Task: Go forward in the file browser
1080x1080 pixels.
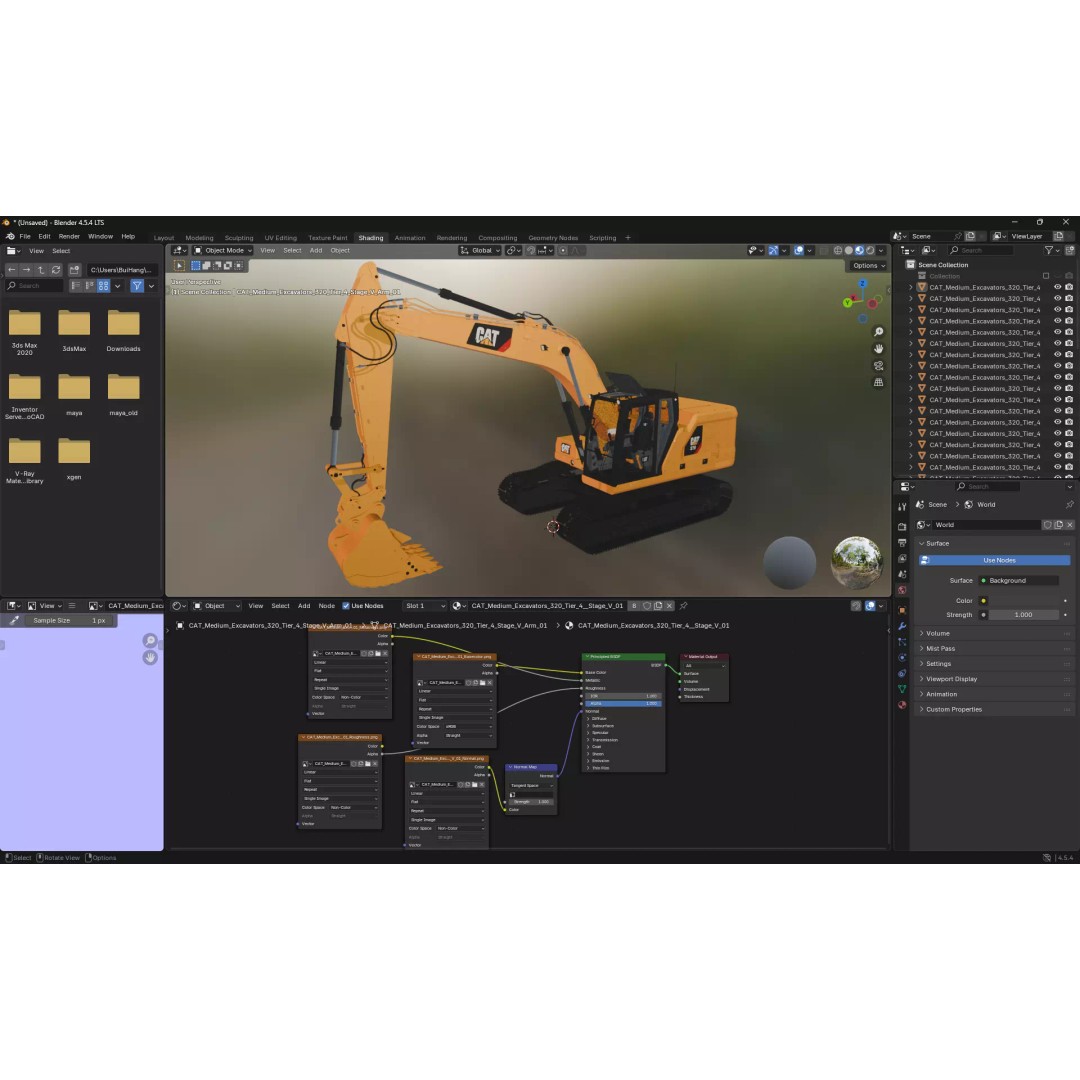Action: 26,270
